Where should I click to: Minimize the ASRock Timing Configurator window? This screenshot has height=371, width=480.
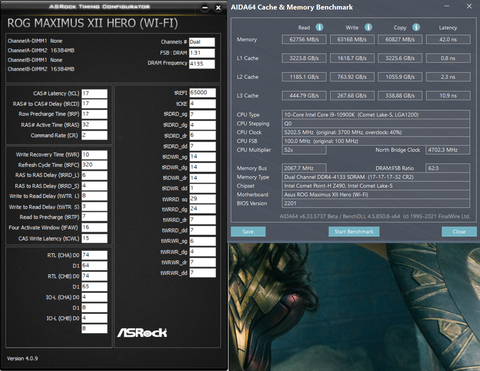point(205,7)
